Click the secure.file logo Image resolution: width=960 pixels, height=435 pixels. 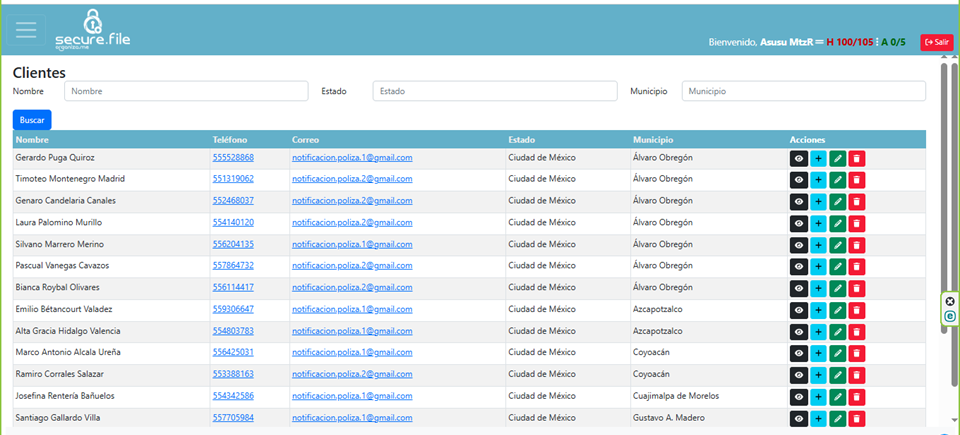93,32
